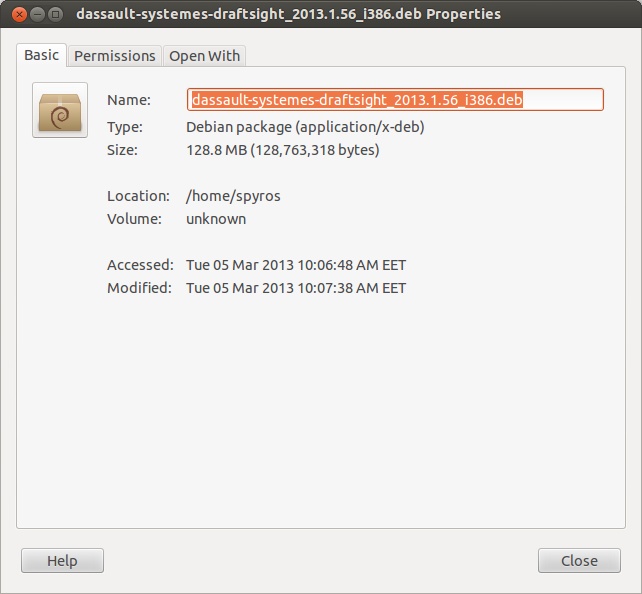Click the type value 'Debian package (application/x-deb)'
This screenshot has width=642, height=594.
(305, 127)
